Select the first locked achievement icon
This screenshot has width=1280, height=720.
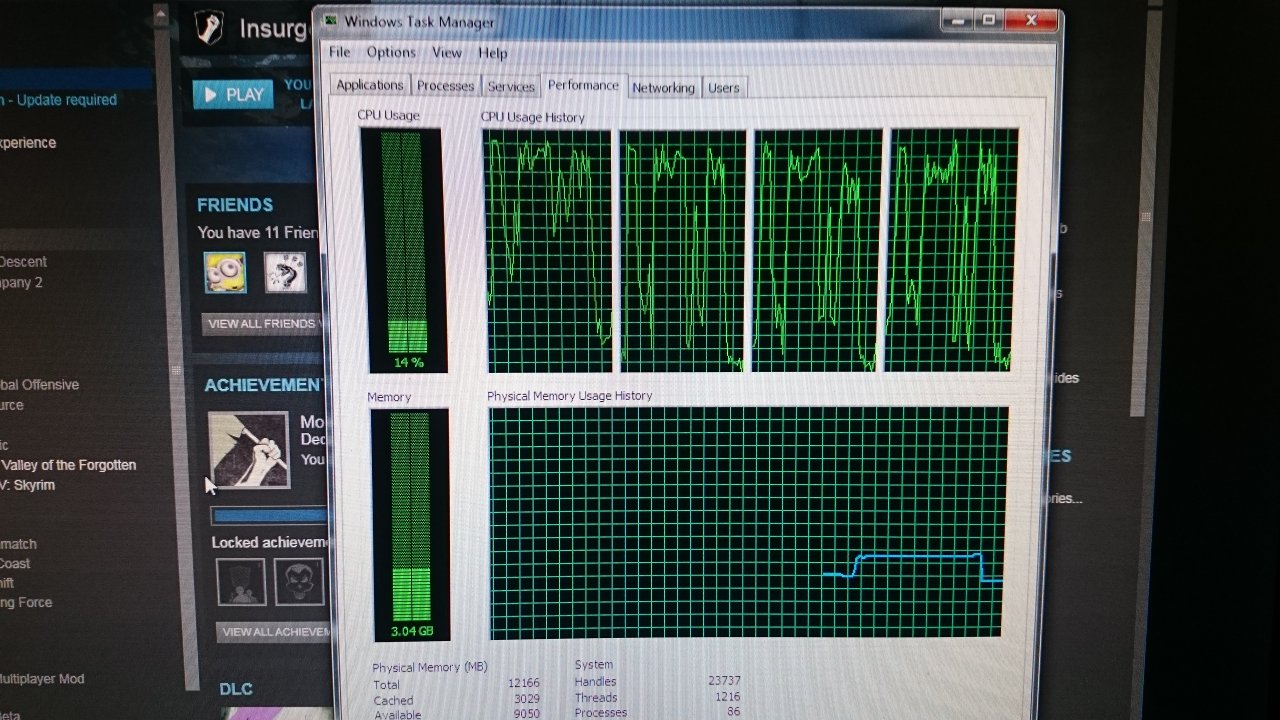point(241,582)
